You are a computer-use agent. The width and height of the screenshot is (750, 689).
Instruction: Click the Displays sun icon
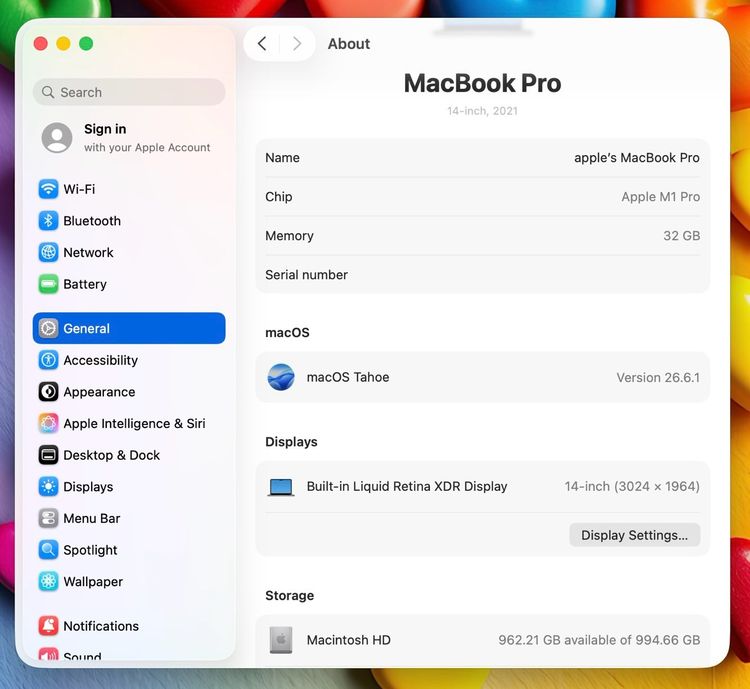[48, 487]
